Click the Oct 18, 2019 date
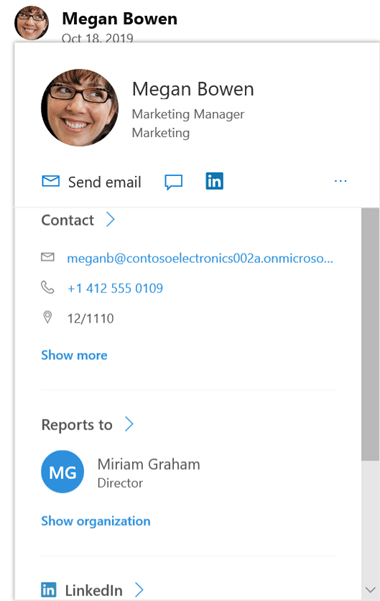This screenshot has width=380, height=601. [x=97, y=37]
